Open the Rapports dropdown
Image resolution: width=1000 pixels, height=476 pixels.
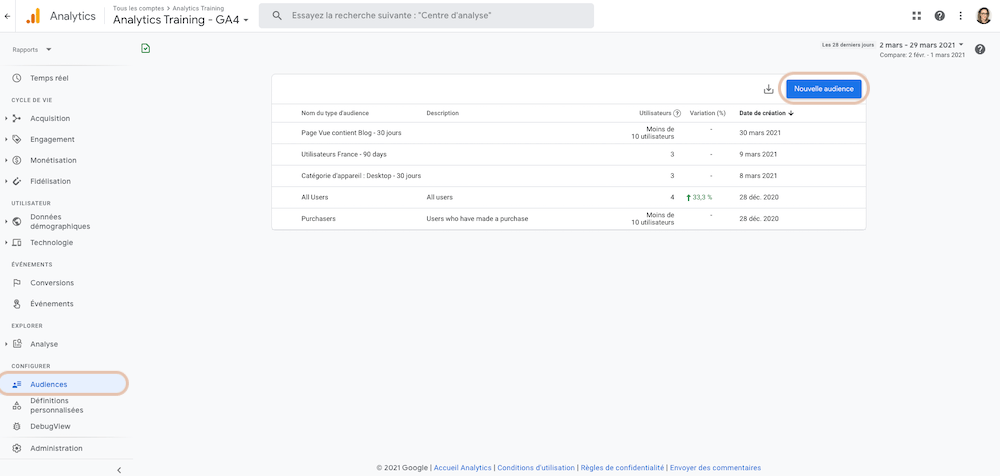(32, 50)
